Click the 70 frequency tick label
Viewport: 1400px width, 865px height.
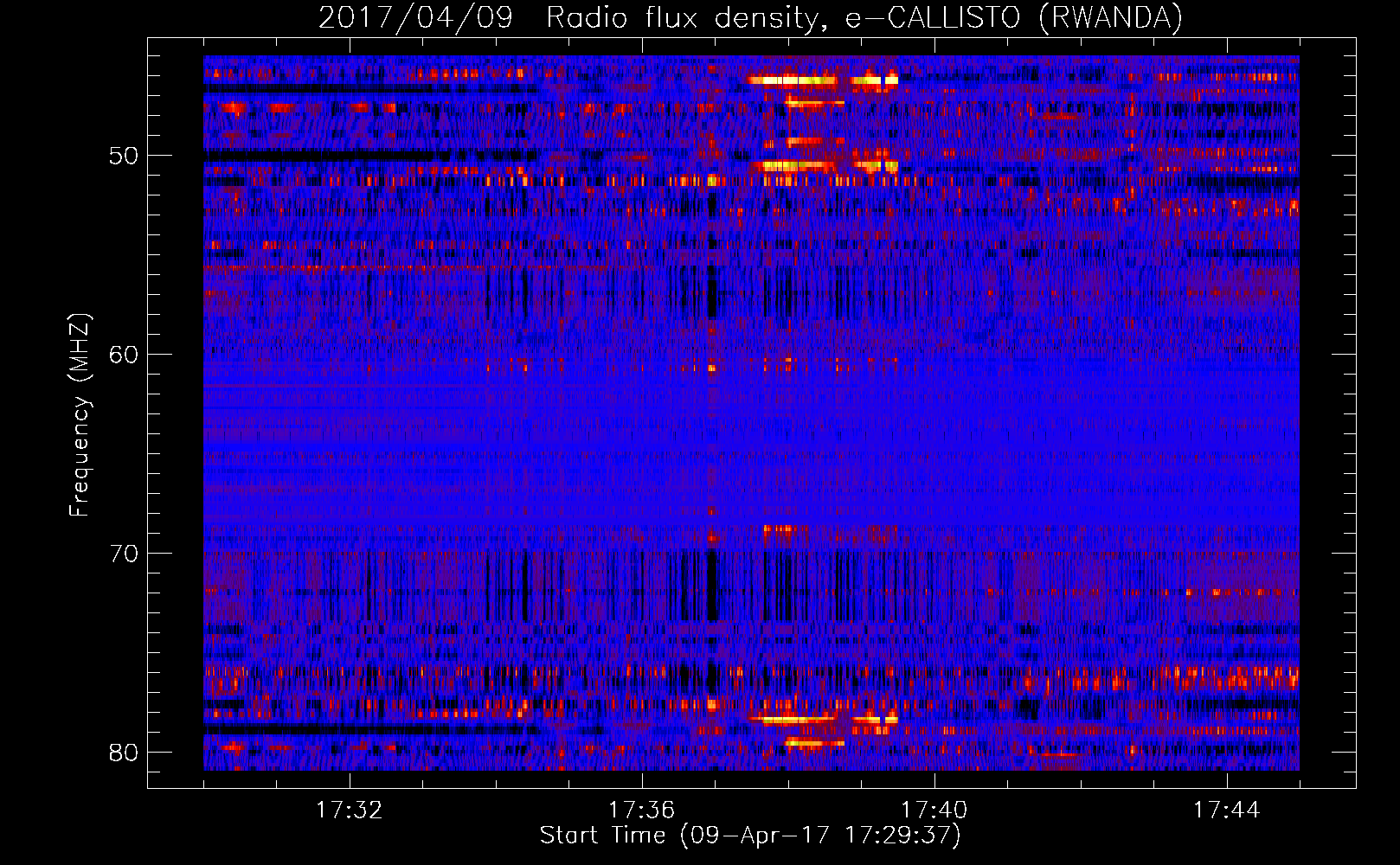124,554
